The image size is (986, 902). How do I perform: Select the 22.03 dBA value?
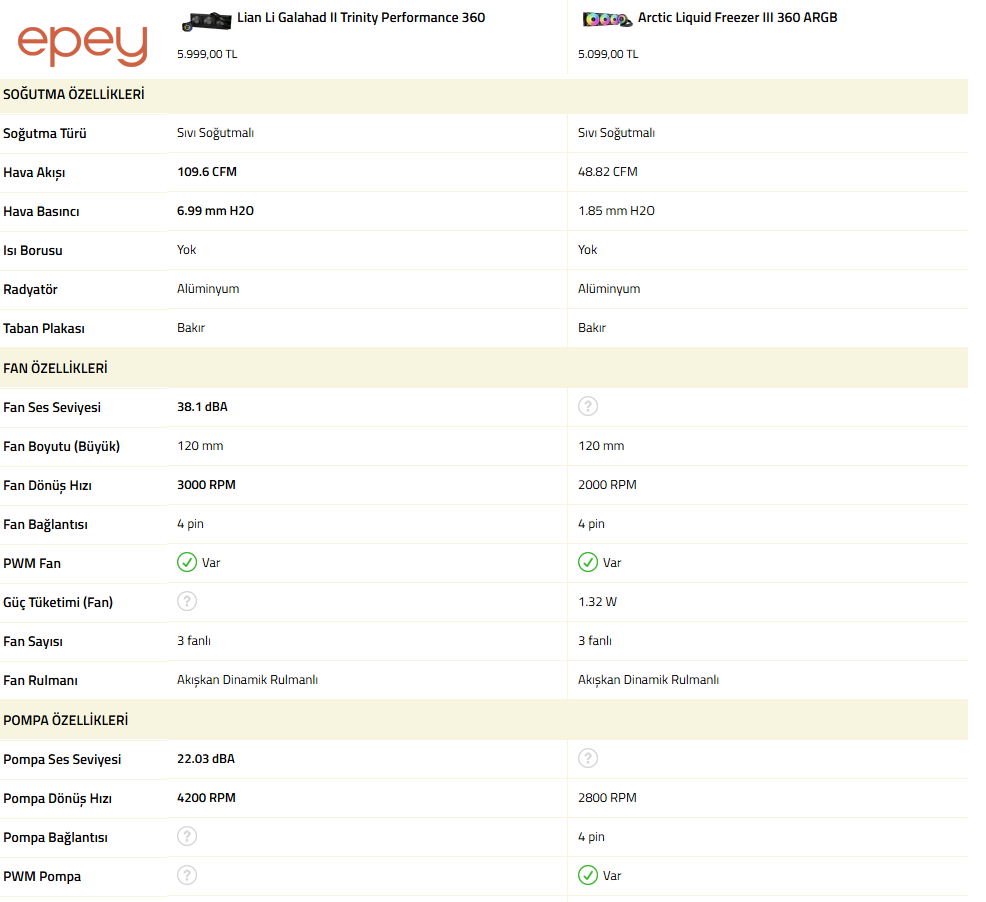(206, 759)
